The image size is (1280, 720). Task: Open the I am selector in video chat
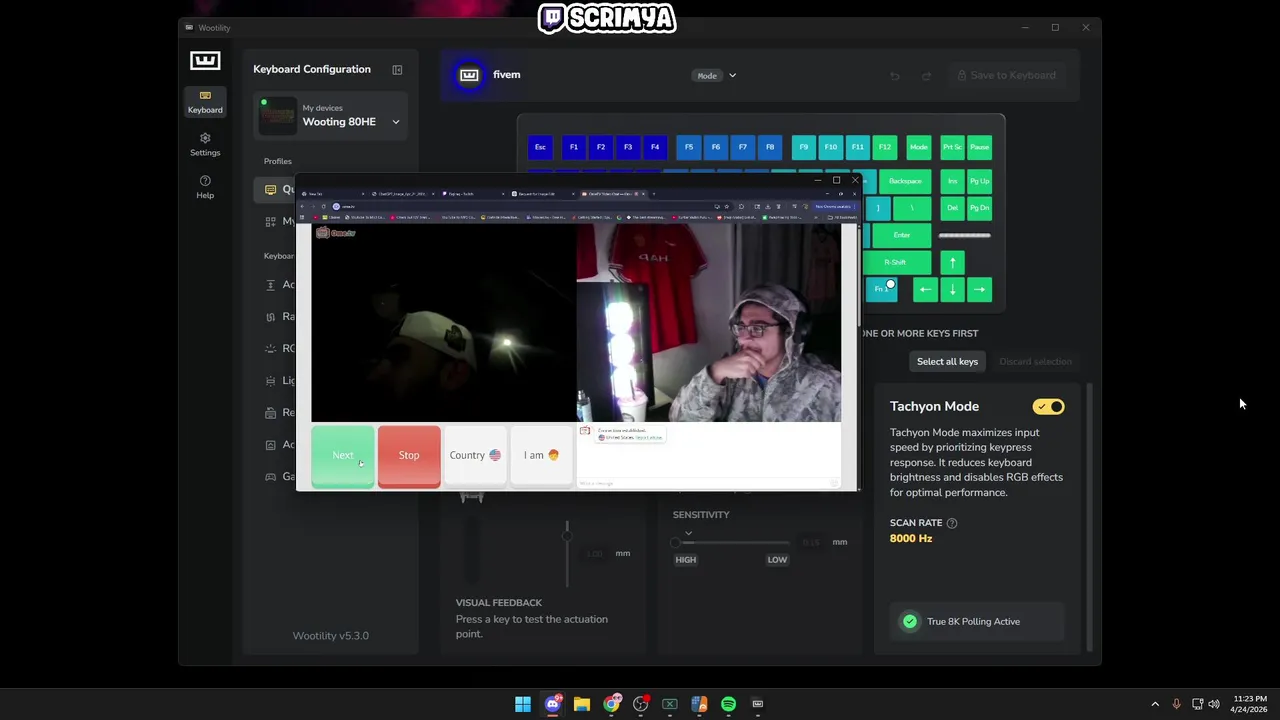tap(541, 455)
